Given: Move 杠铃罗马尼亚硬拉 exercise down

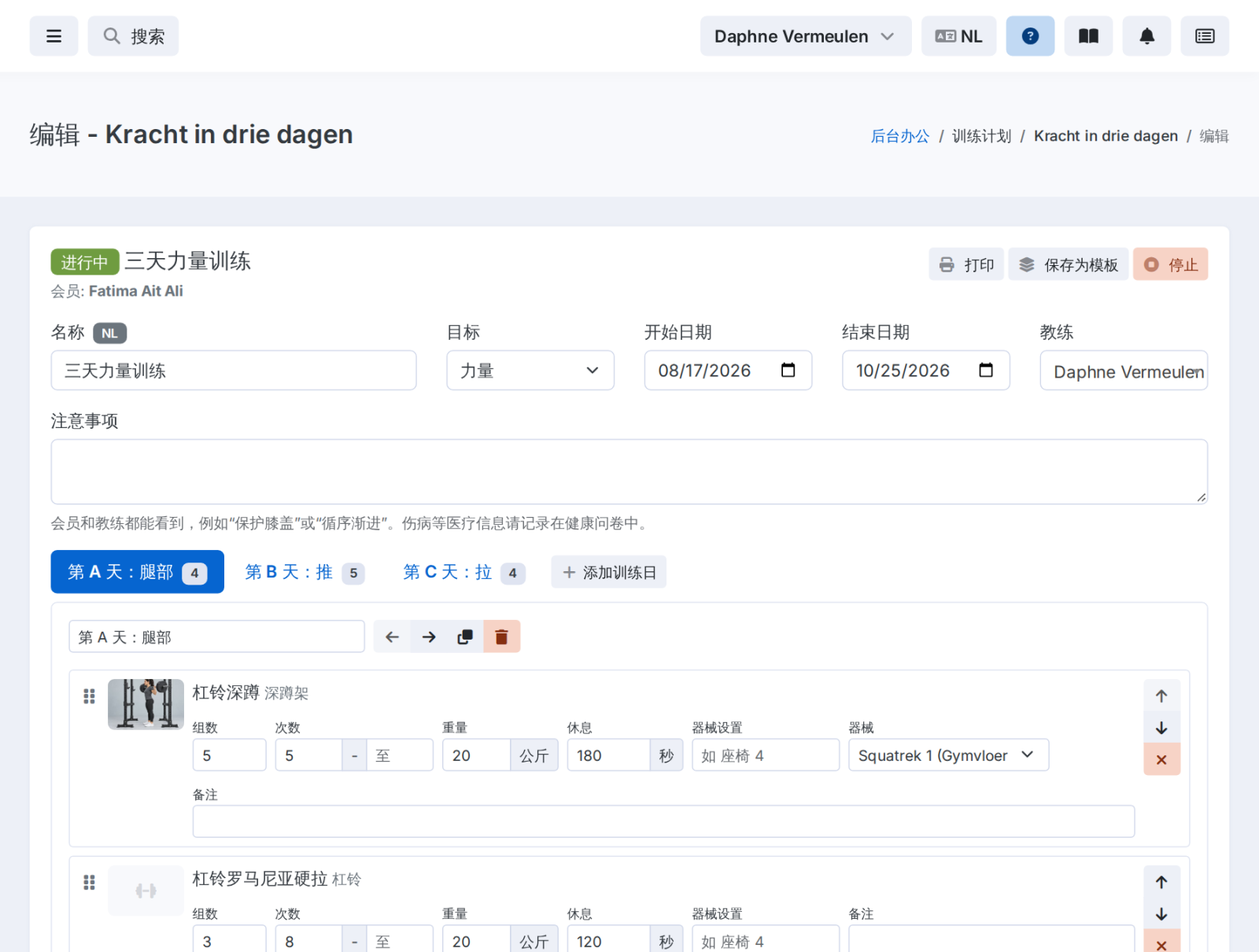Looking at the screenshot, I should pyautogui.click(x=1161, y=914).
